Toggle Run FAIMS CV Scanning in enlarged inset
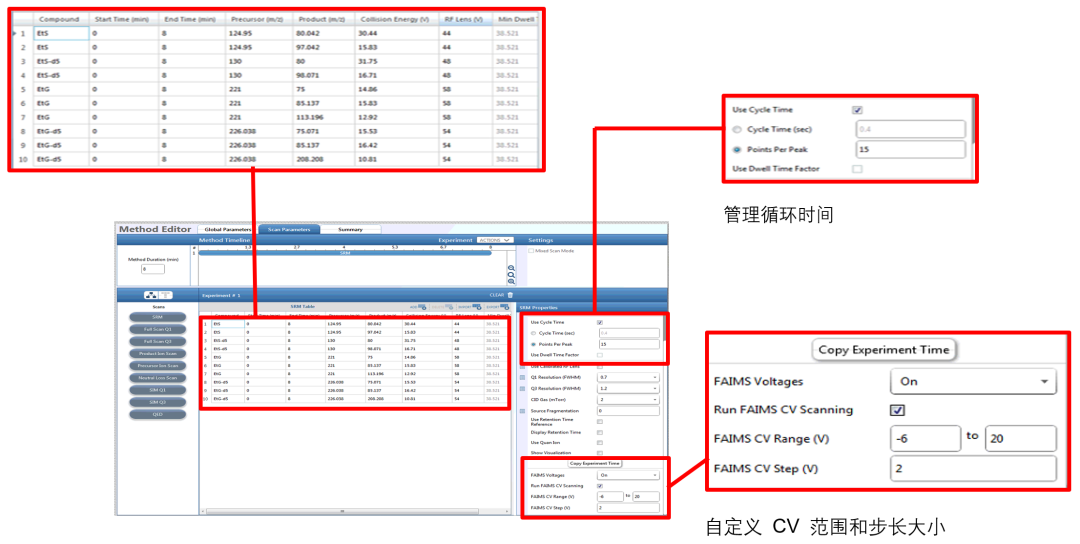This screenshot has width=1080, height=544. 897,410
